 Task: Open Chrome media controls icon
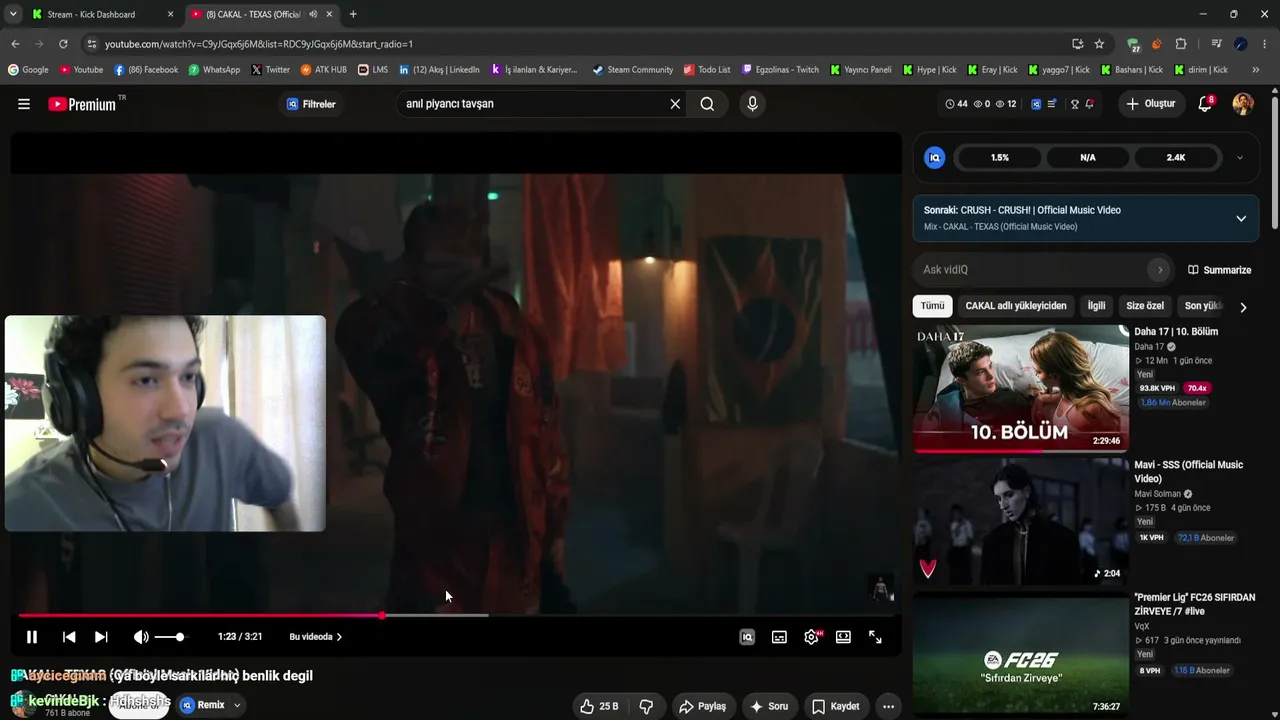(x=1216, y=44)
